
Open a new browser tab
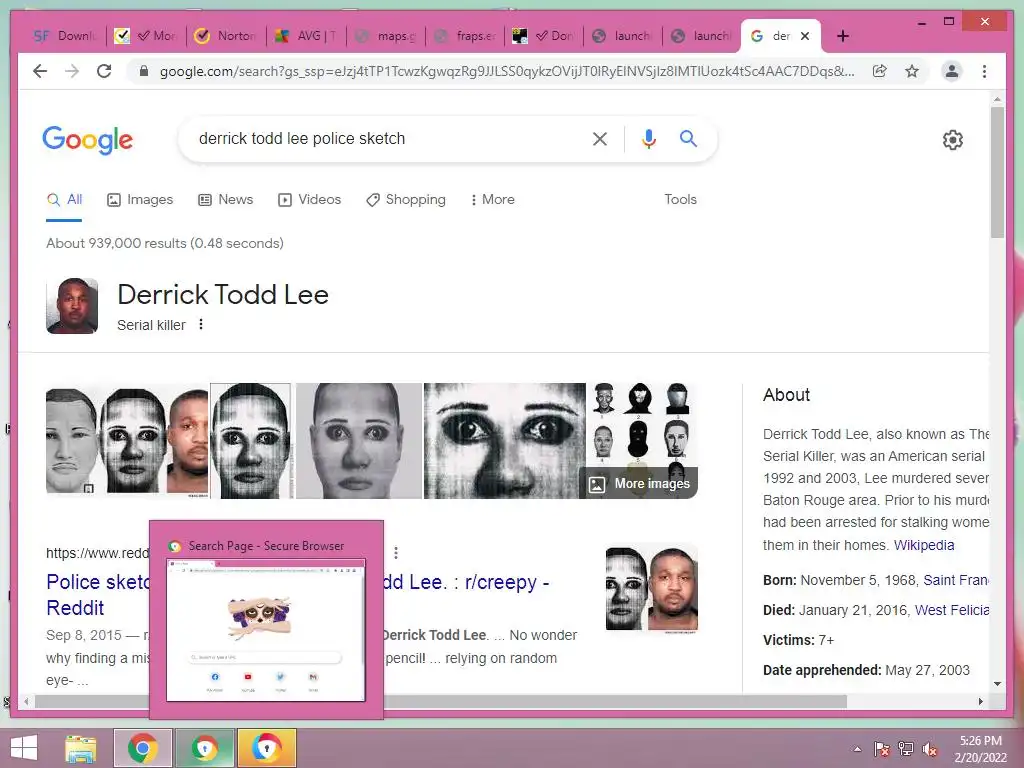pos(842,36)
